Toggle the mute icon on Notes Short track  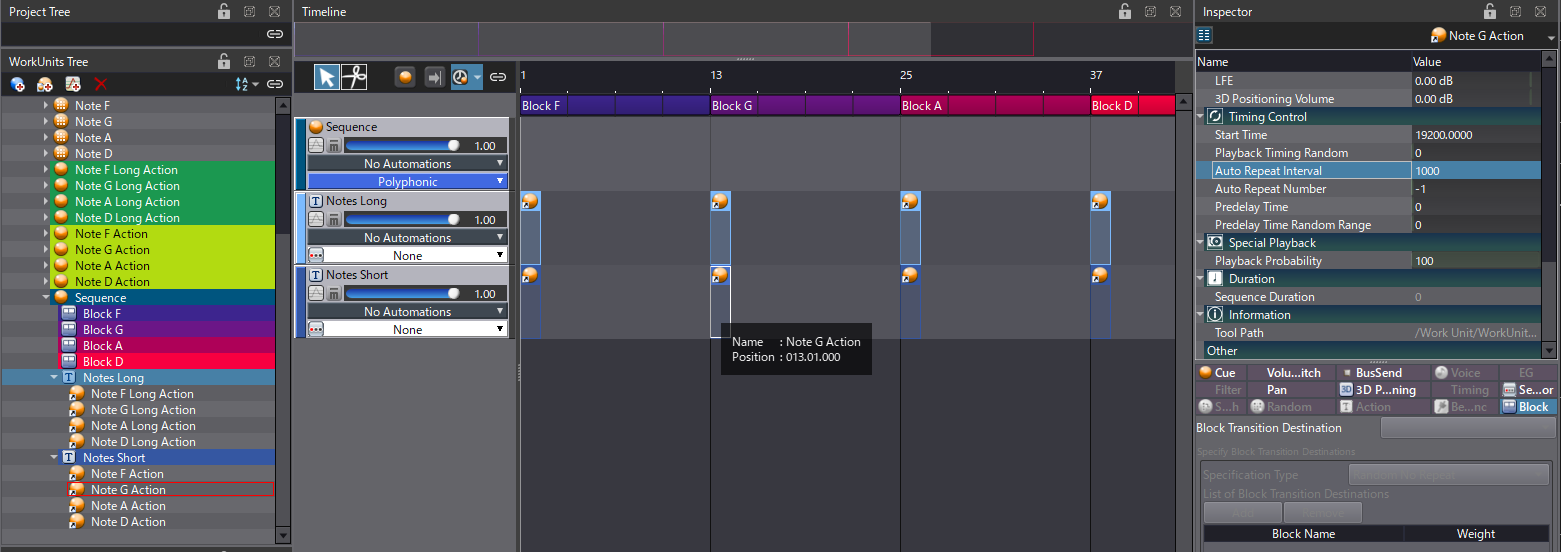tap(334, 293)
